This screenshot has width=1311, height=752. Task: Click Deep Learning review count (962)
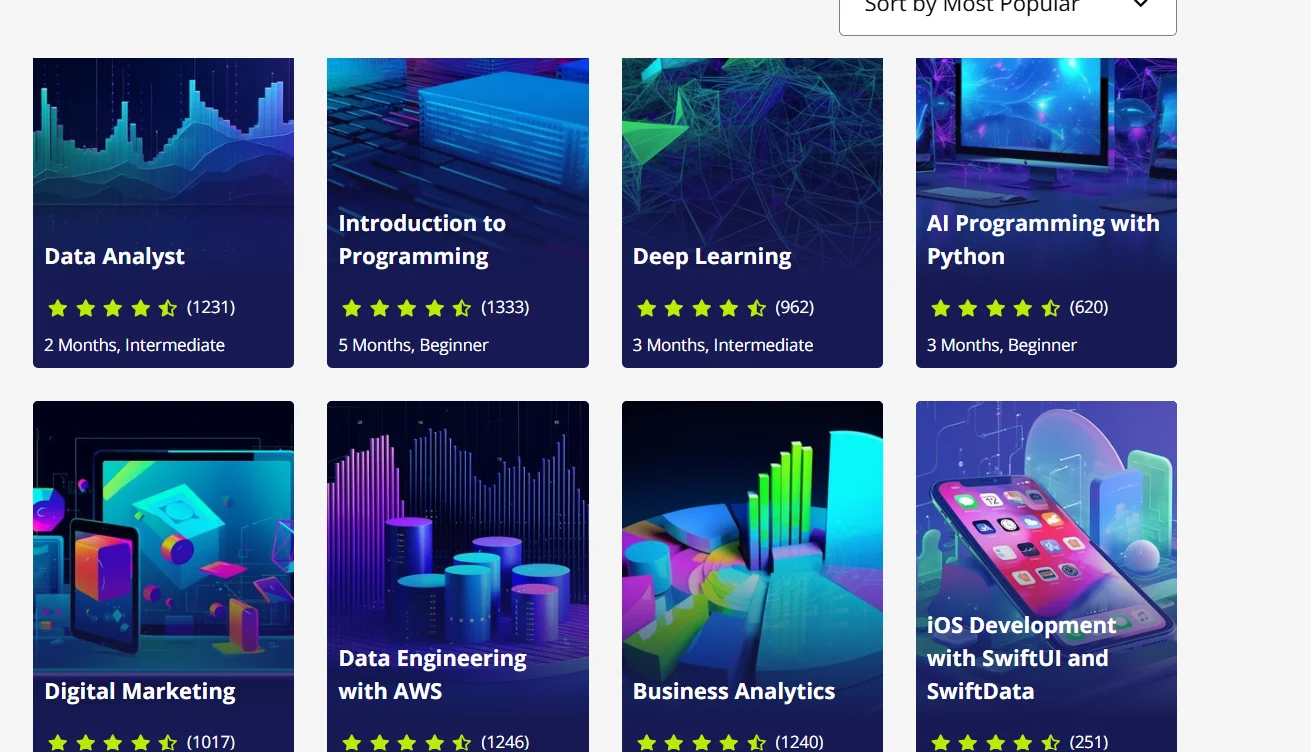795,307
